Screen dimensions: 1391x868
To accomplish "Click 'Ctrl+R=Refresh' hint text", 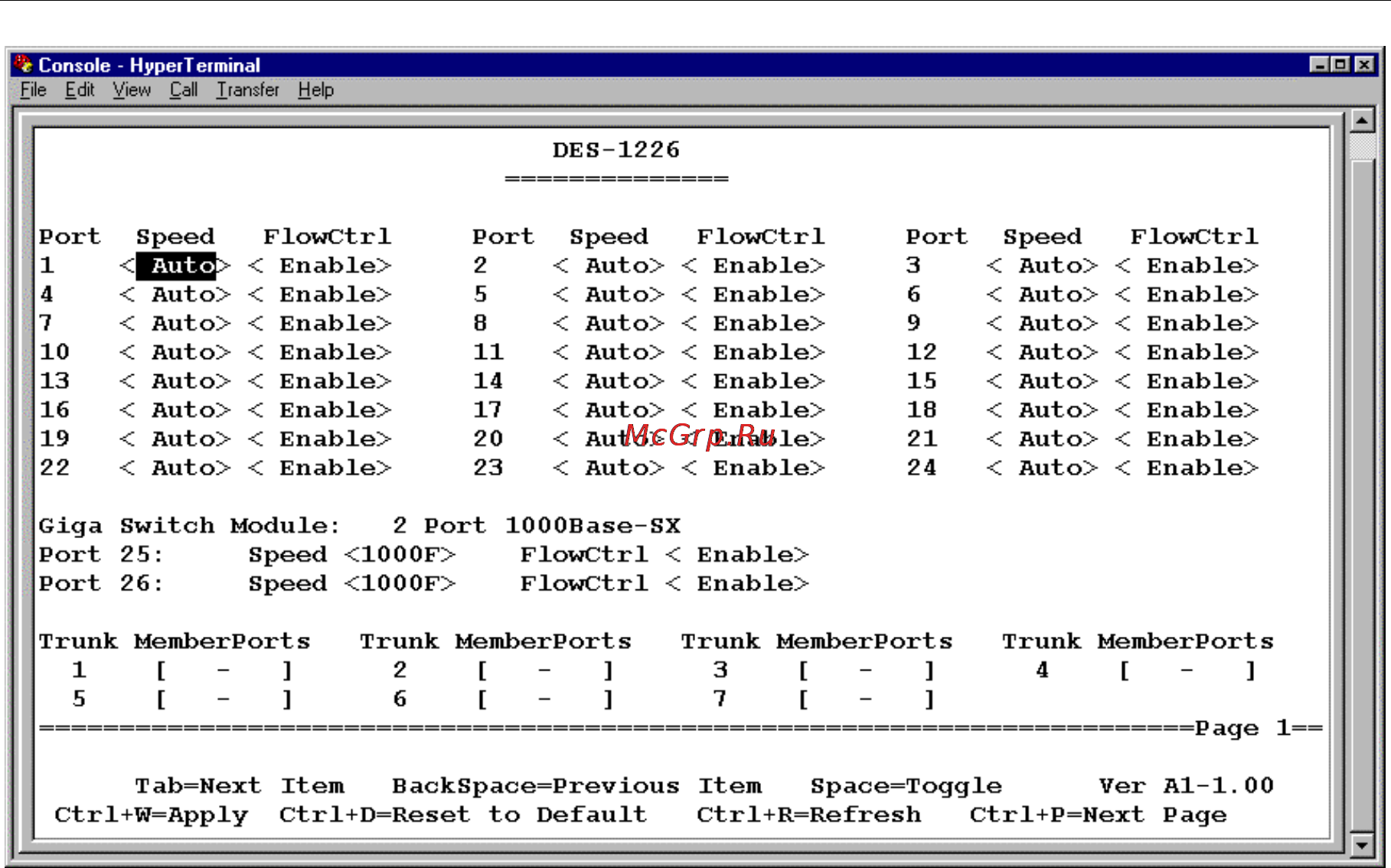I will [808, 815].
